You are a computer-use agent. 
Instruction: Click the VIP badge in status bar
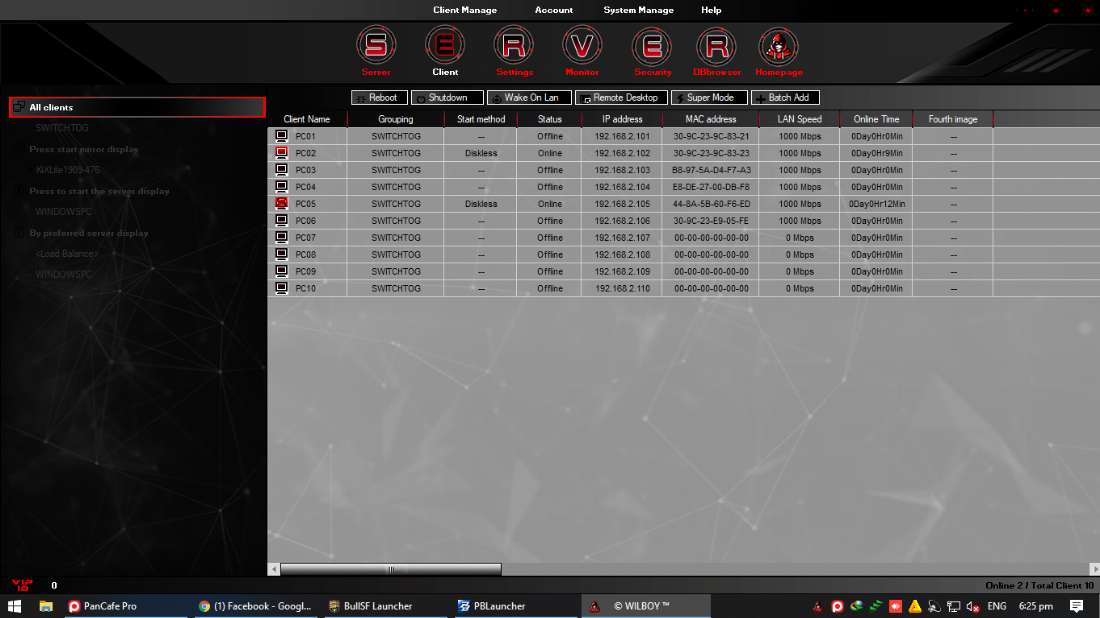click(22, 585)
